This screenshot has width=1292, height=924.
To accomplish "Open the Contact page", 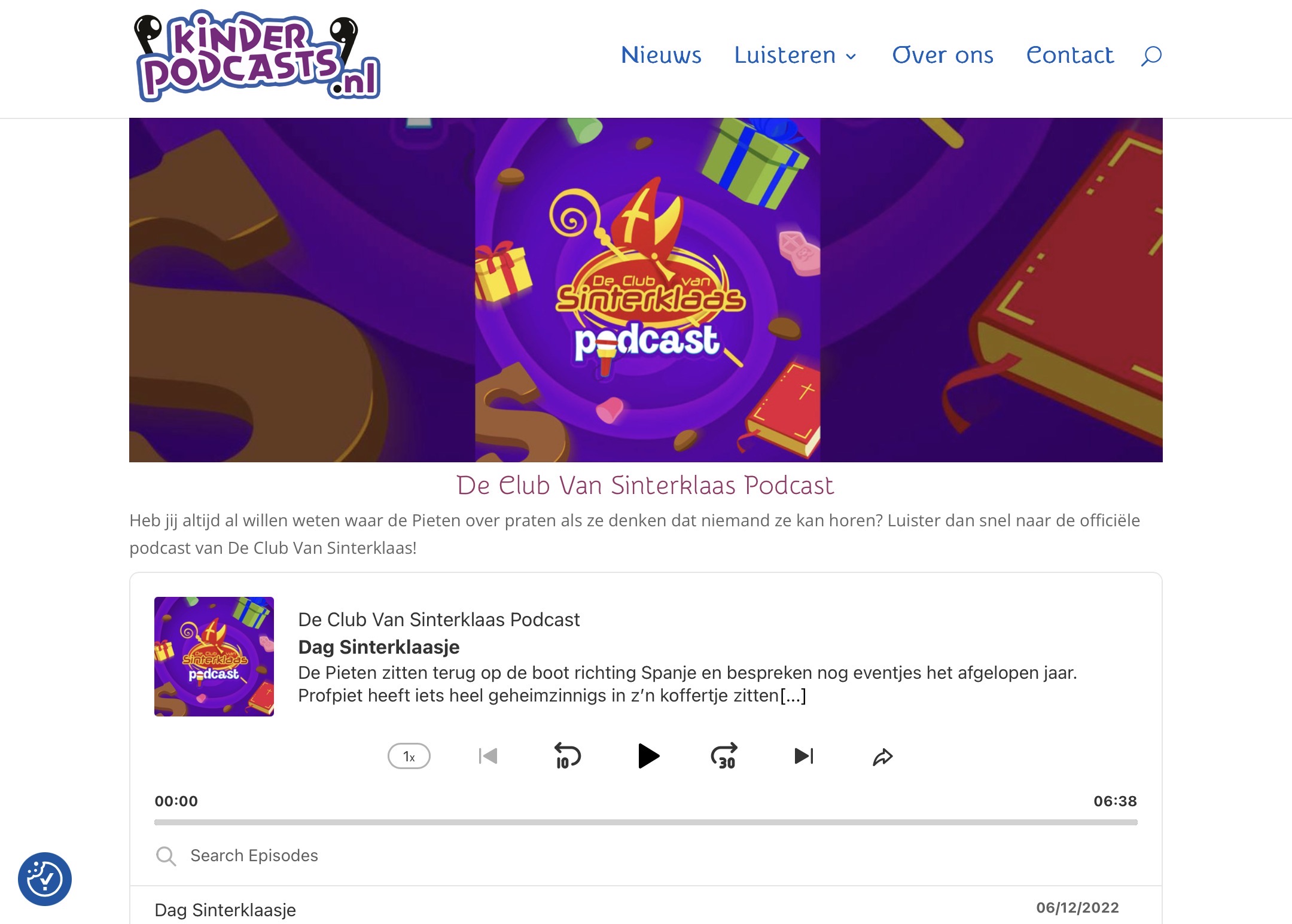I will coord(1070,55).
